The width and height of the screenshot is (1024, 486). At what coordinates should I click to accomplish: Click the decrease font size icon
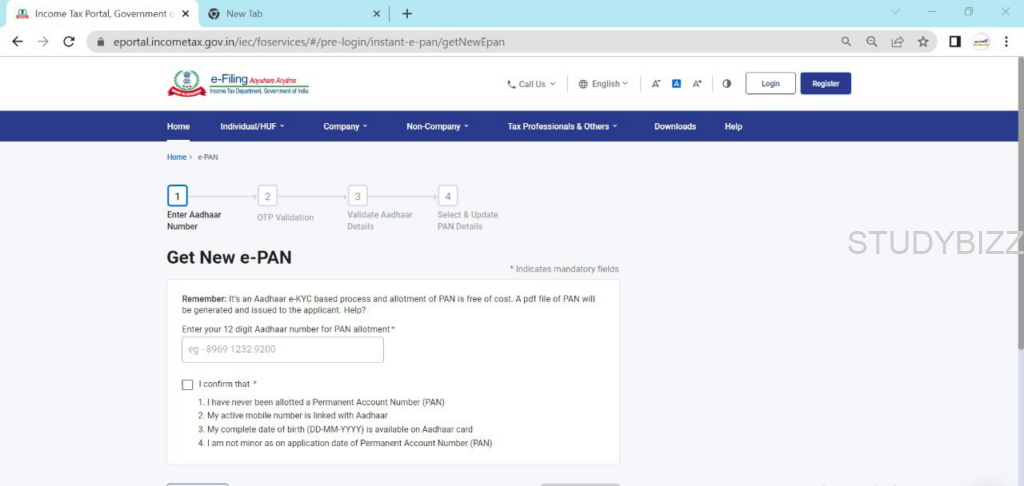tap(656, 84)
